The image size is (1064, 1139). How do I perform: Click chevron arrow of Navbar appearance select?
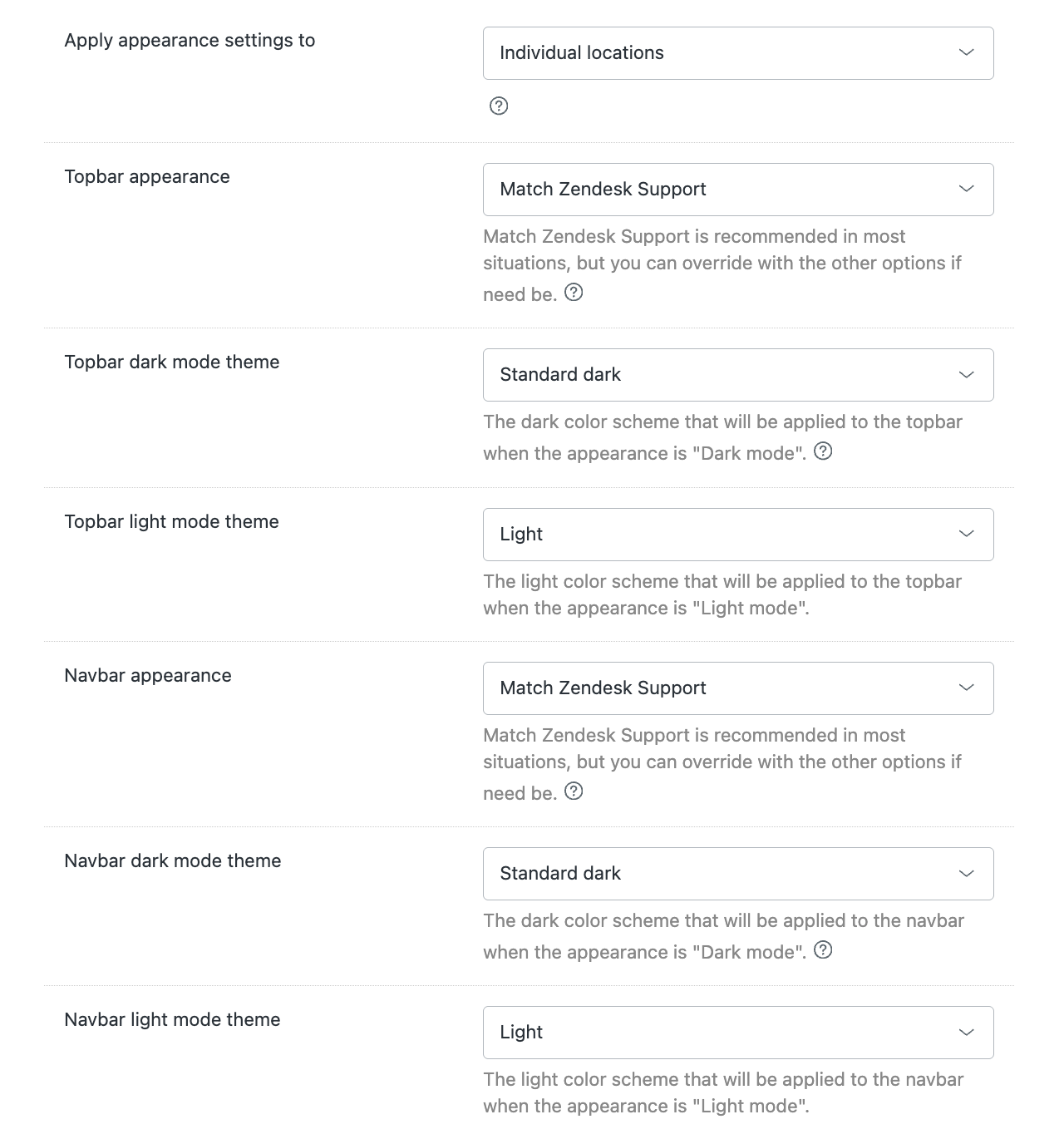point(966,688)
